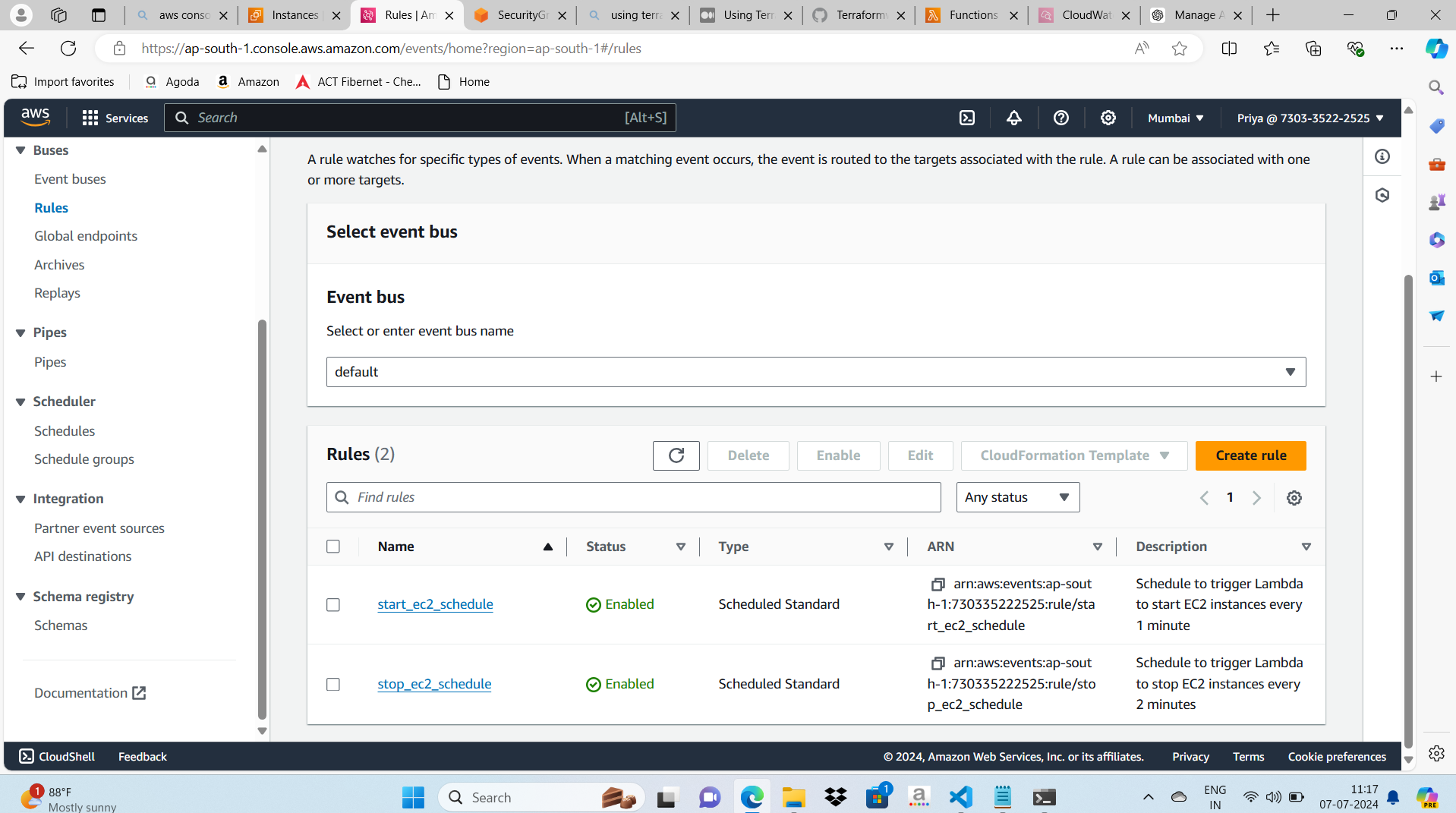The height and width of the screenshot is (813, 1456).
Task: Click the Windows taskbar Search box
Action: [x=541, y=797]
